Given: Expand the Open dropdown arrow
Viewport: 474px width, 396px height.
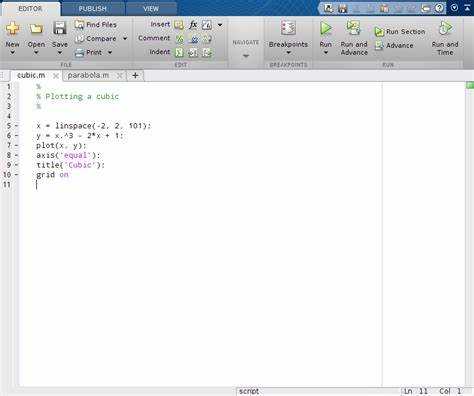Looking at the screenshot, I should (x=36, y=53).
